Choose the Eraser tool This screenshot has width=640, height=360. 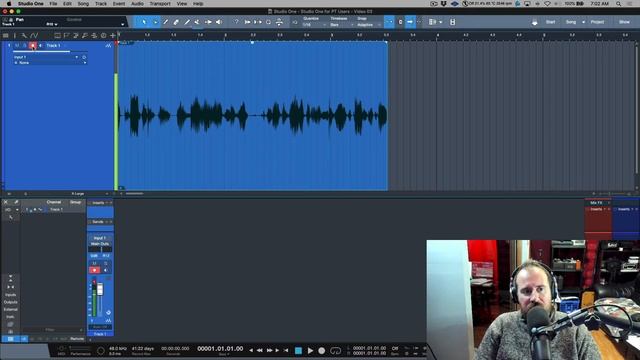[x=176, y=22]
